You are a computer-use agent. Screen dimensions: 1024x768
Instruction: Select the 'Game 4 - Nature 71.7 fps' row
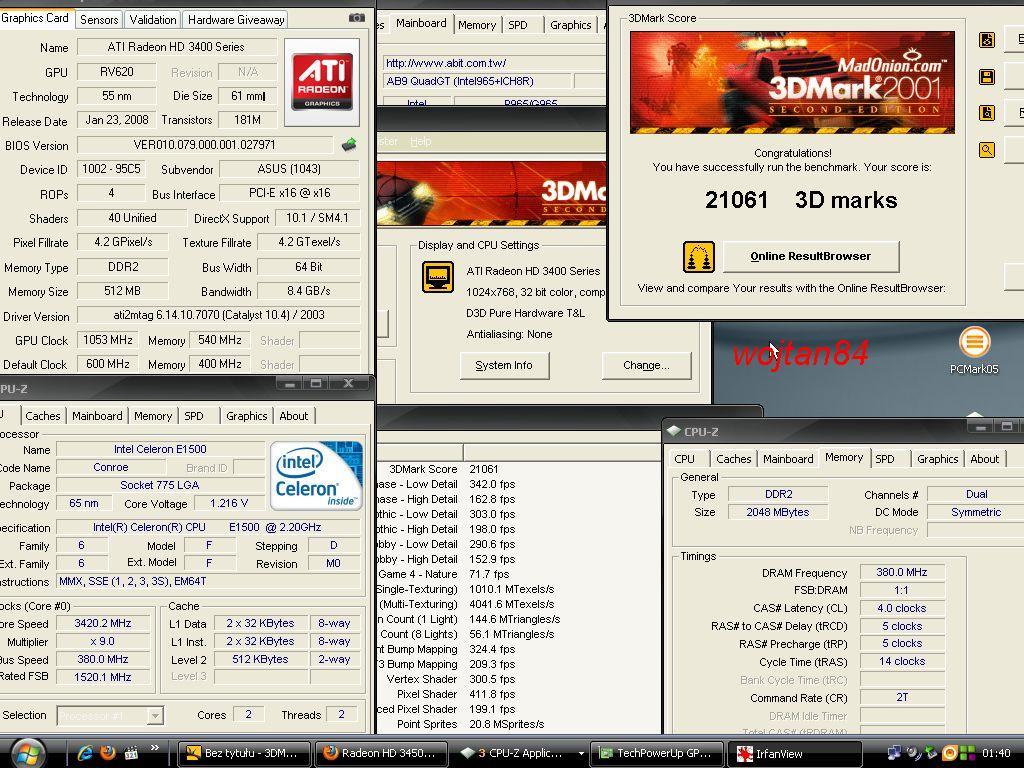pyautogui.click(x=519, y=575)
